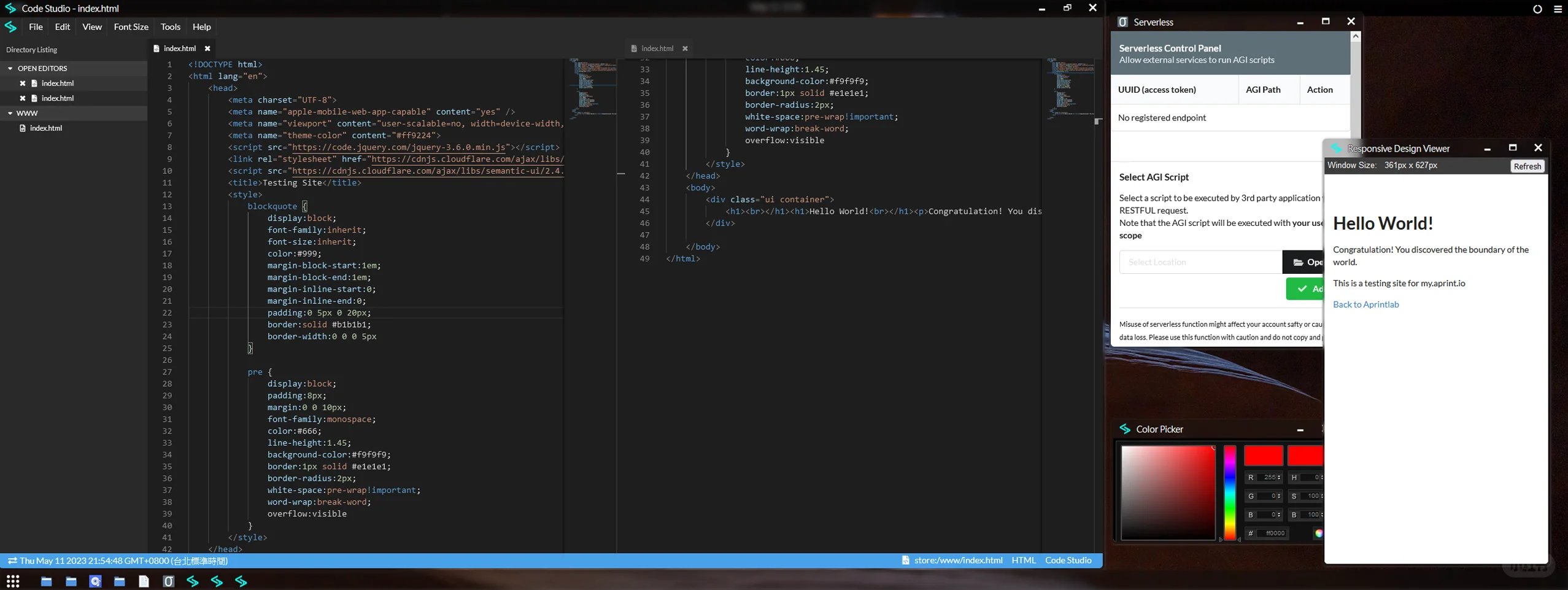This screenshot has width=1568, height=590.
Task: Click the music player icon in taskbar
Action: pyautogui.click(x=95, y=581)
